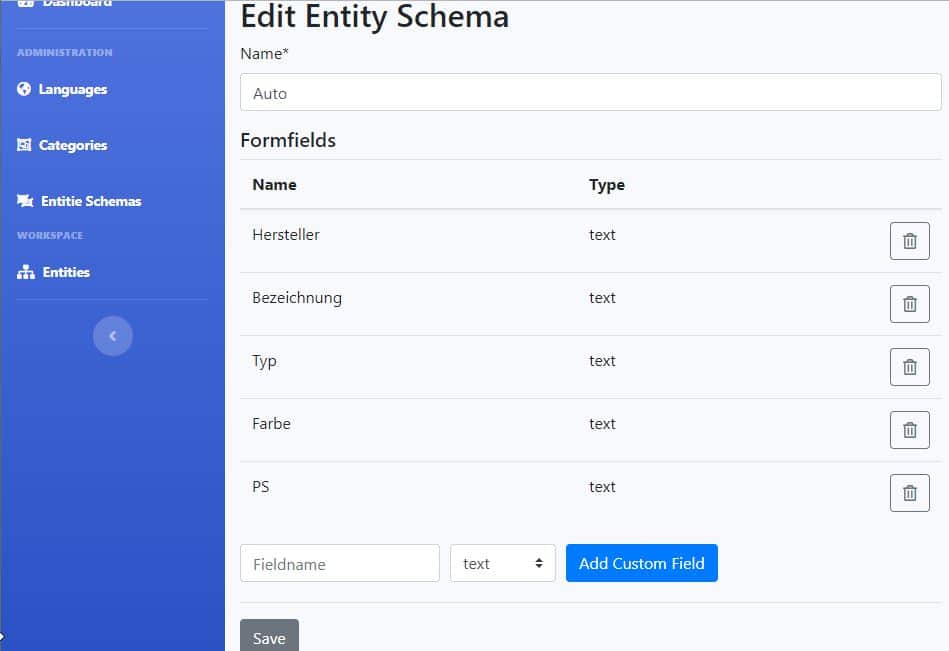Click the Add Custom Field button
The height and width of the screenshot is (651, 949).
(642, 563)
